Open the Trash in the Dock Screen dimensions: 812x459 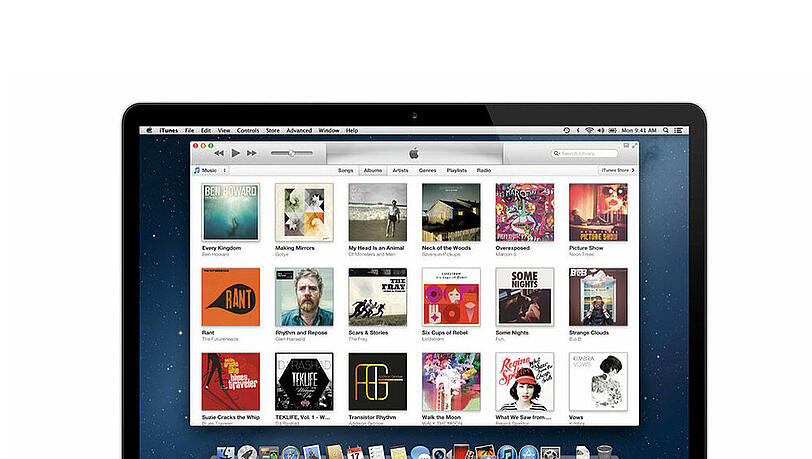click(604, 452)
